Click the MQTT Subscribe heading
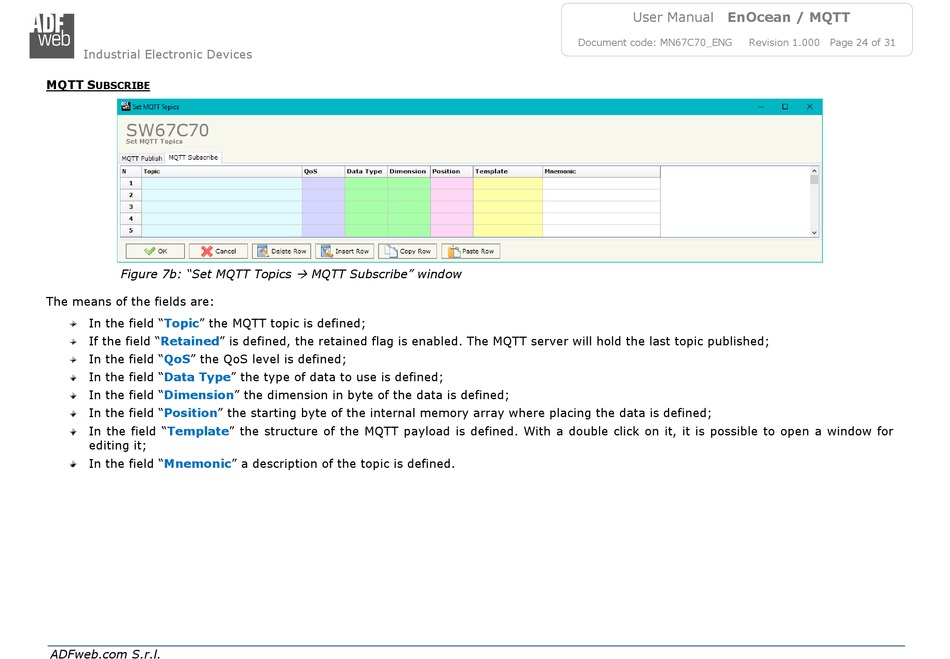This screenshot has width=950, height=659. click(x=98, y=85)
